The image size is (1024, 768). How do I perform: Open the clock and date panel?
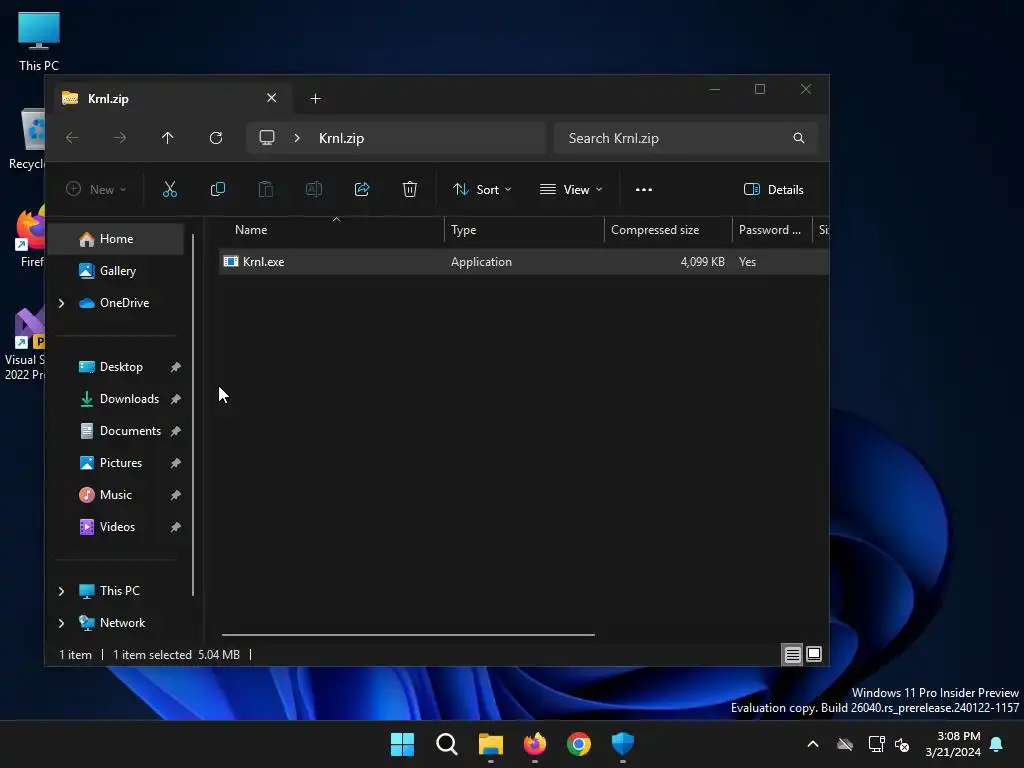coord(953,744)
